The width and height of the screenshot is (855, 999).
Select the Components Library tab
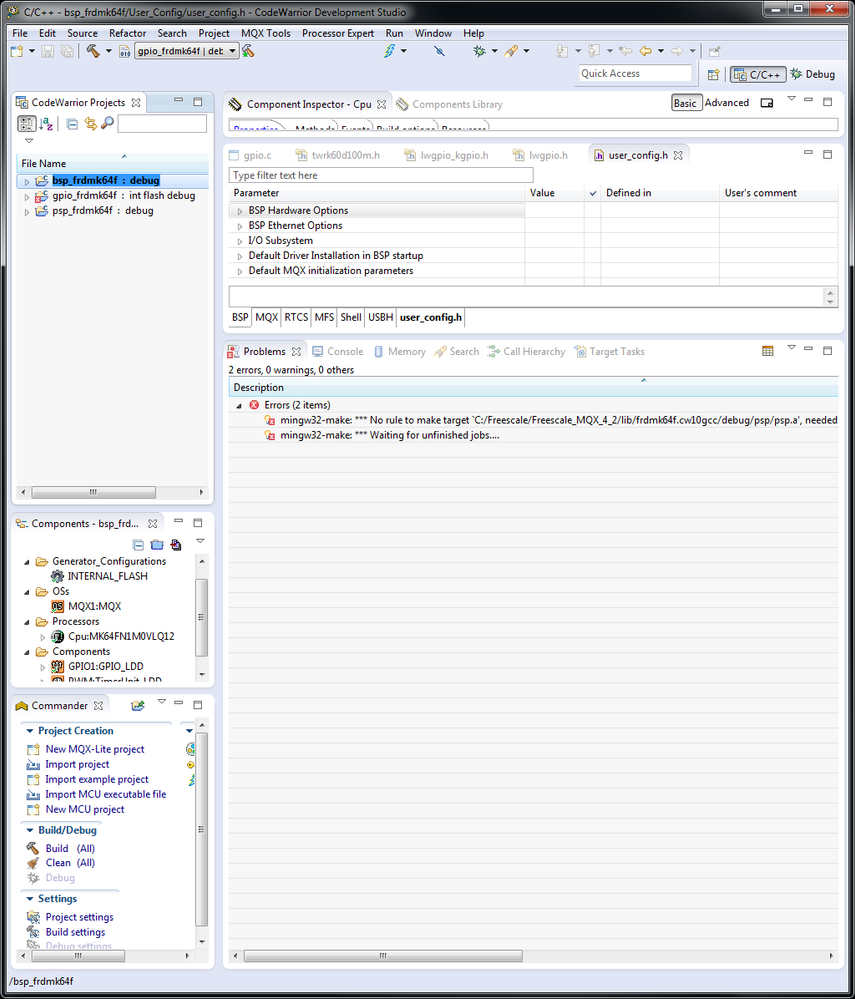(449, 104)
